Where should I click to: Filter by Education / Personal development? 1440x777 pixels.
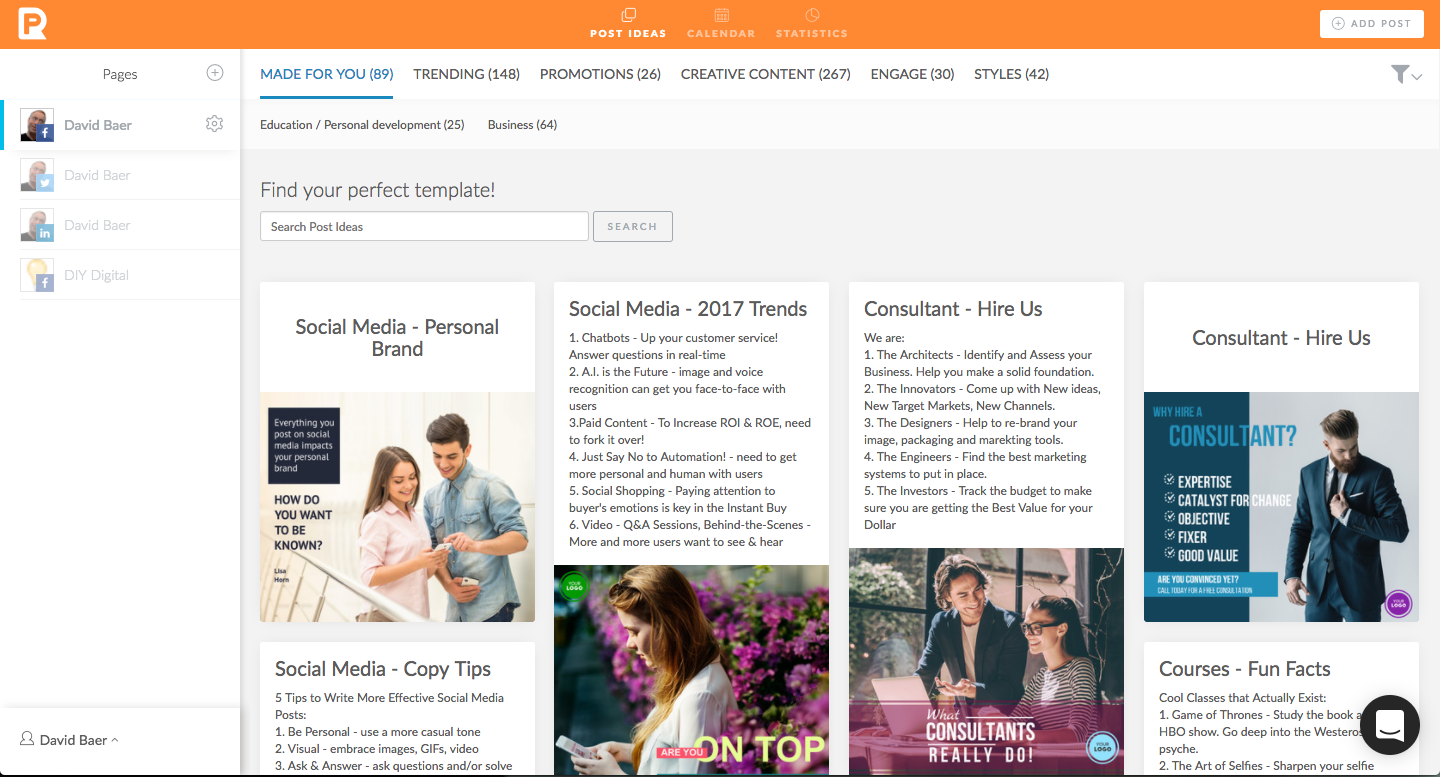(362, 125)
